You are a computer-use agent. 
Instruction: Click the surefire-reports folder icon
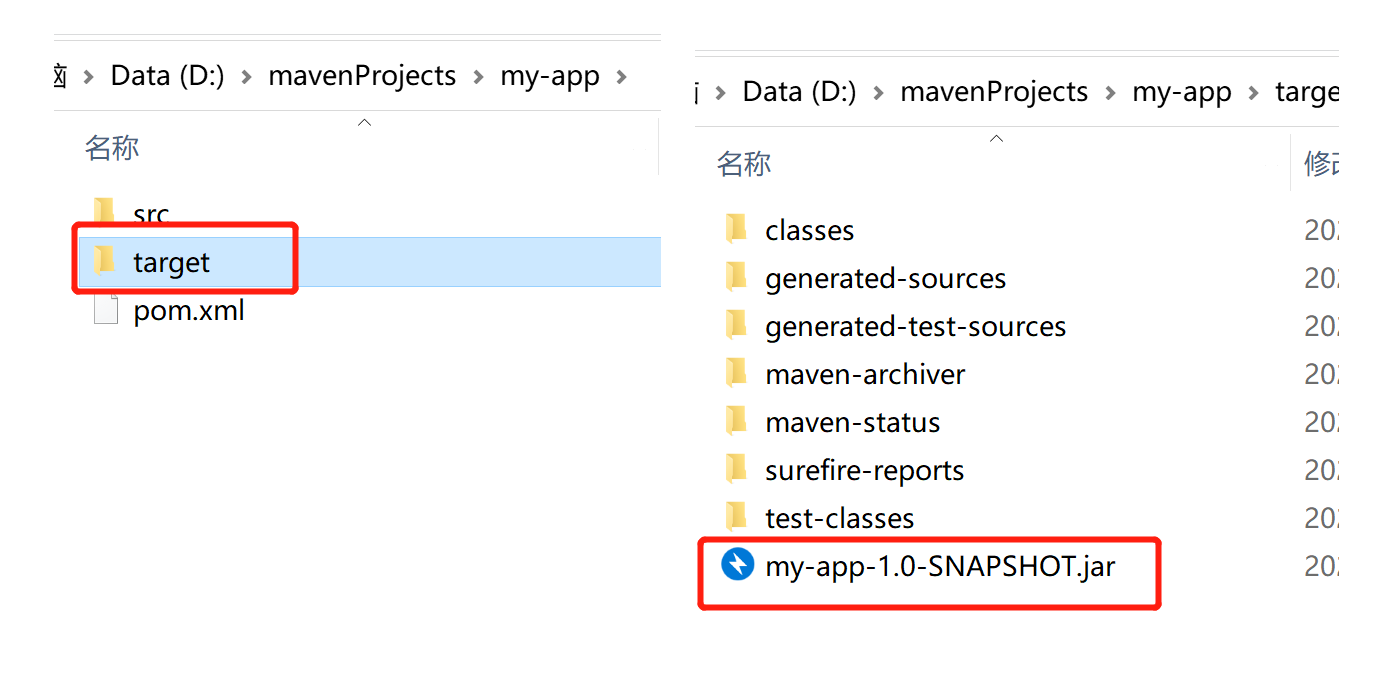click(x=736, y=469)
